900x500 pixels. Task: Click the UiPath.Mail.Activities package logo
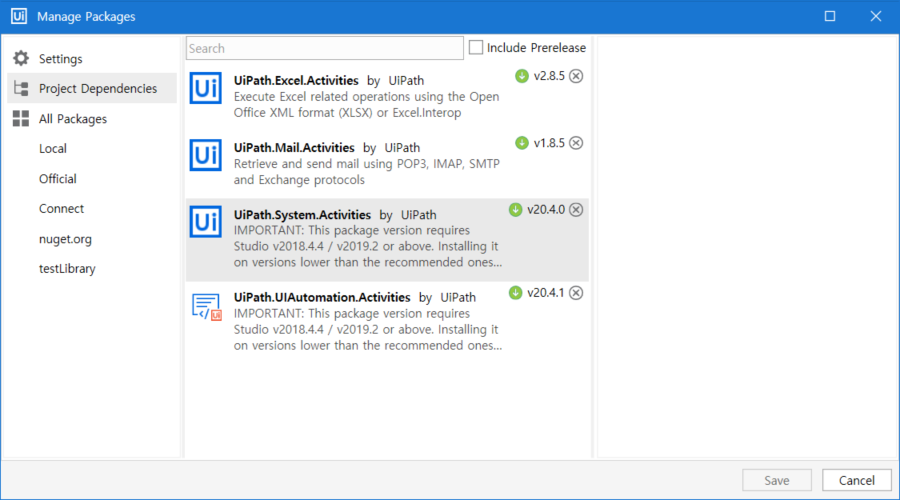tap(205, 155)
